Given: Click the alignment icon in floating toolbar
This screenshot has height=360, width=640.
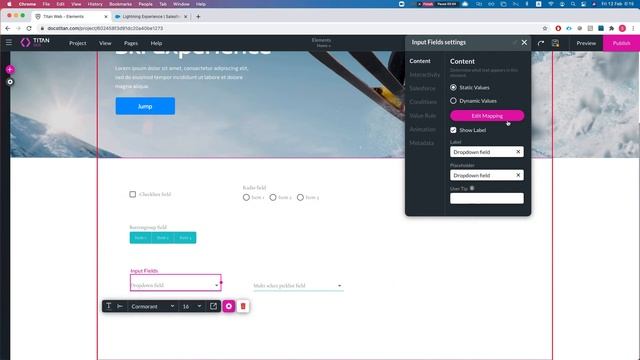Looking at the screenshot, I should [120, 306].
